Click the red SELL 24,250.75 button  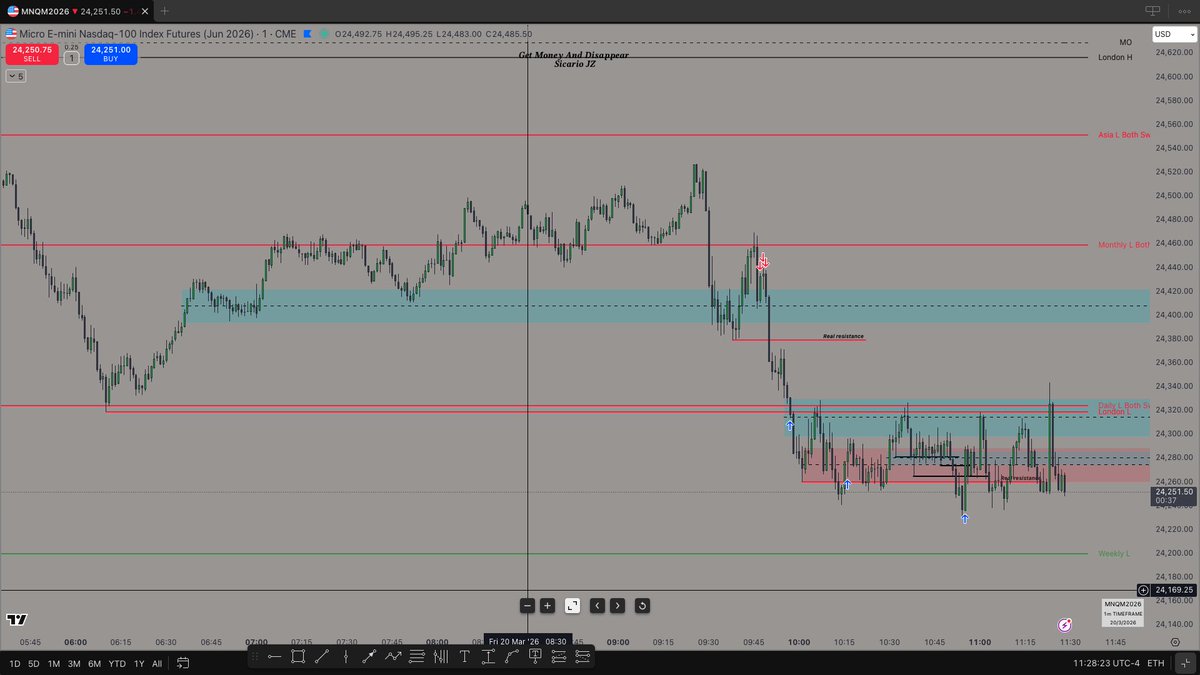click(32, 53)
